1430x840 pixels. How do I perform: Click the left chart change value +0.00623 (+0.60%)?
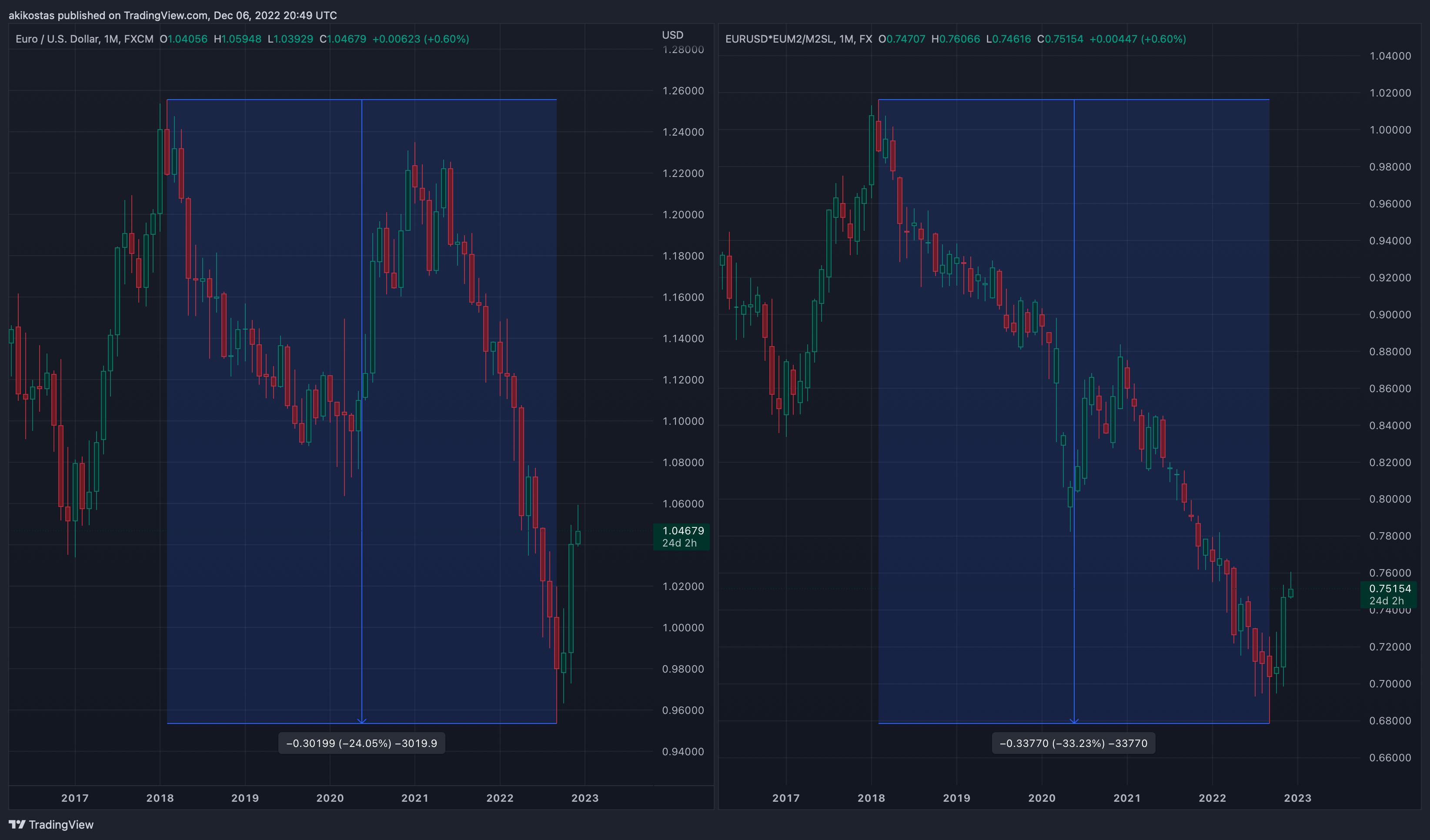coord(421,39)
